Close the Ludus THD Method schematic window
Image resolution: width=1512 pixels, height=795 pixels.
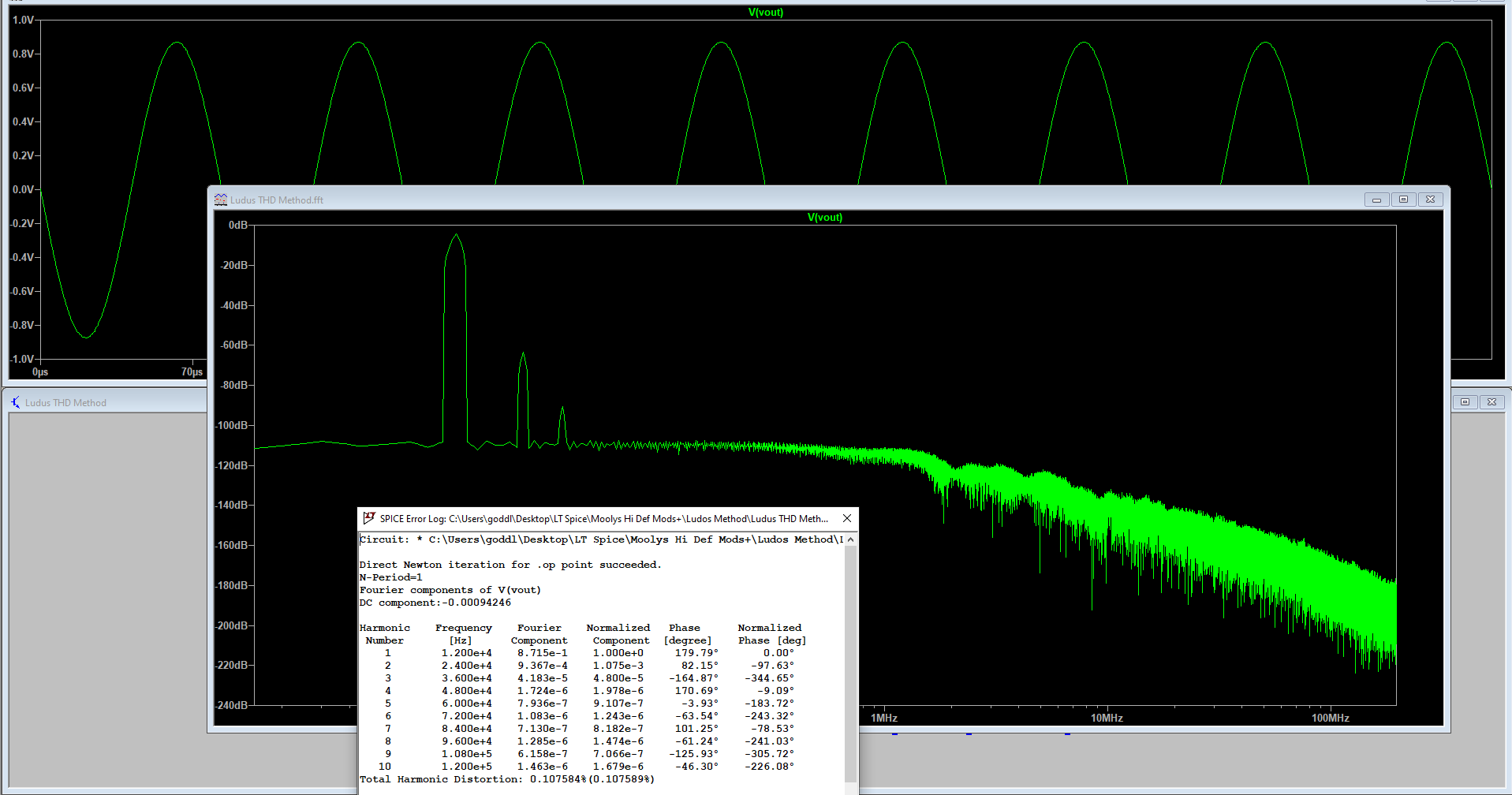click(1491, 402)
